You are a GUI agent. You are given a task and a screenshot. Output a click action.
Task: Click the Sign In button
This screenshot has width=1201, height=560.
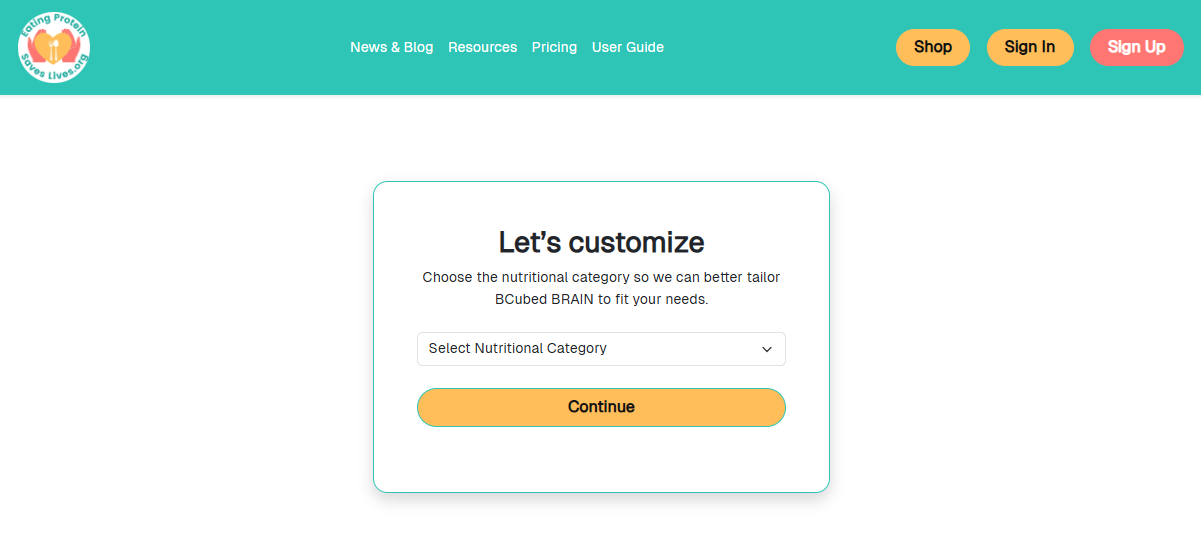1029,47
